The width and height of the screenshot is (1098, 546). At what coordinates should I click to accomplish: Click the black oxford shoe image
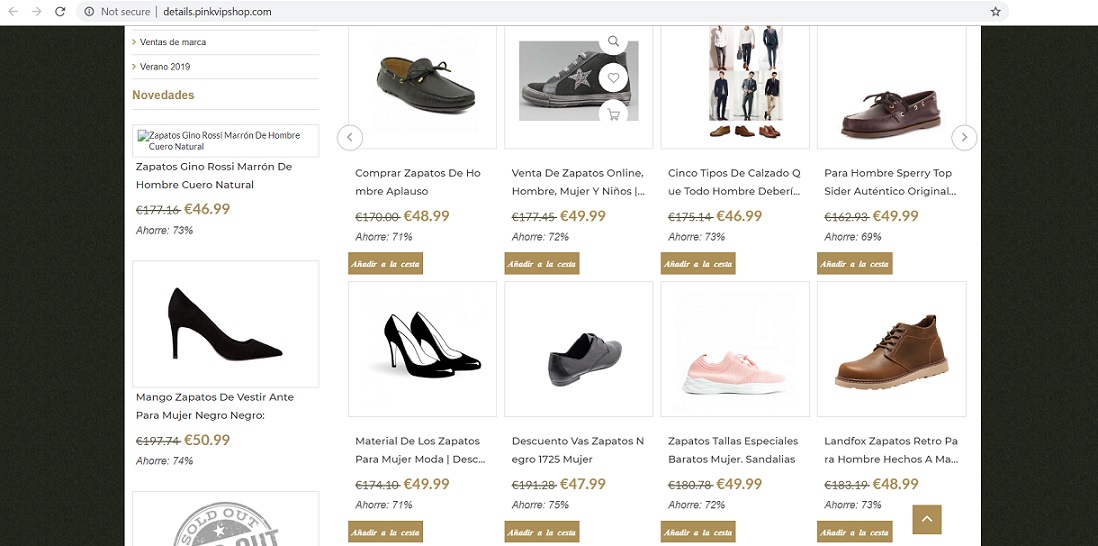coord(578,349)
